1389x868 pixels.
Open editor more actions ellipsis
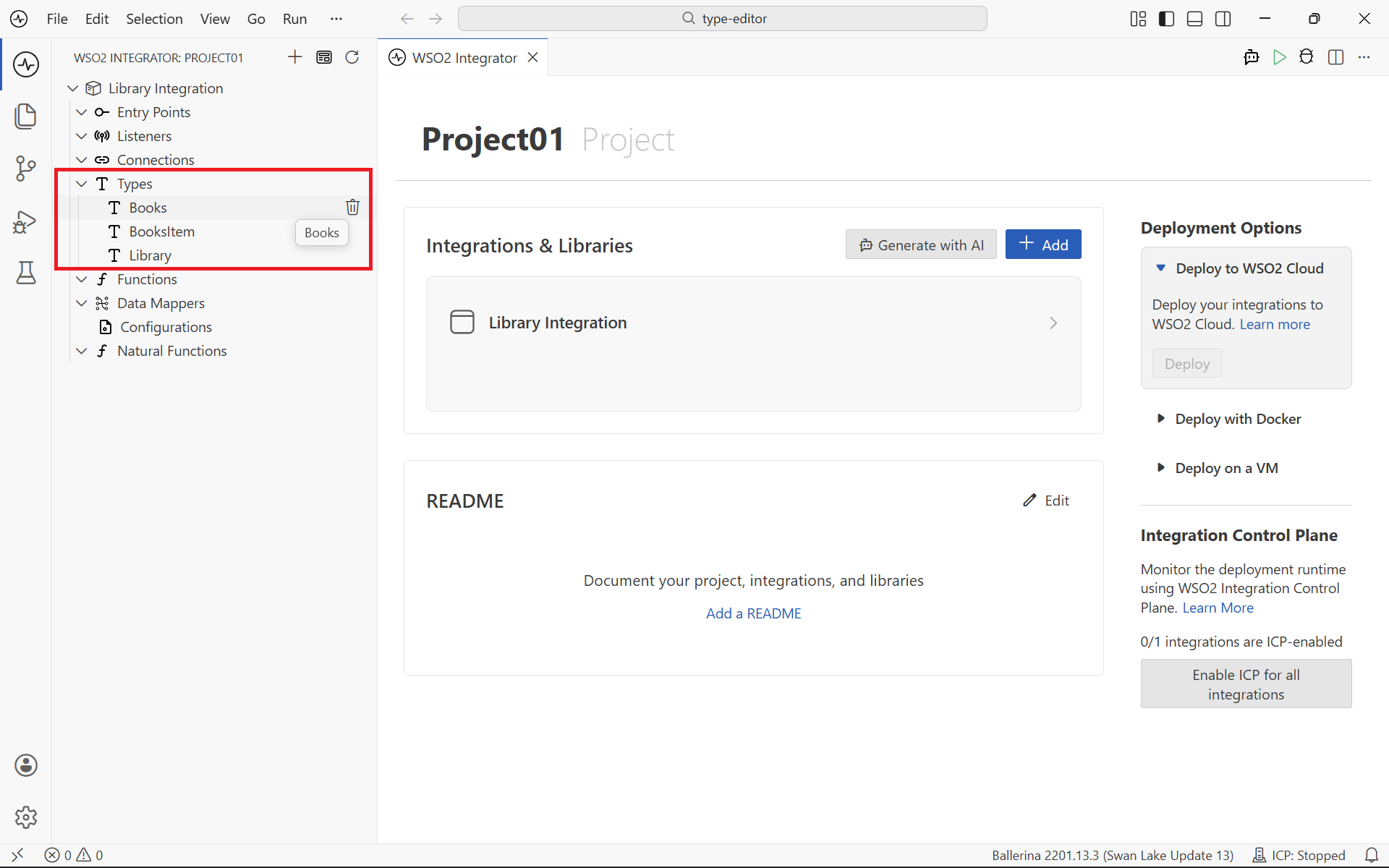point(1364,57)
